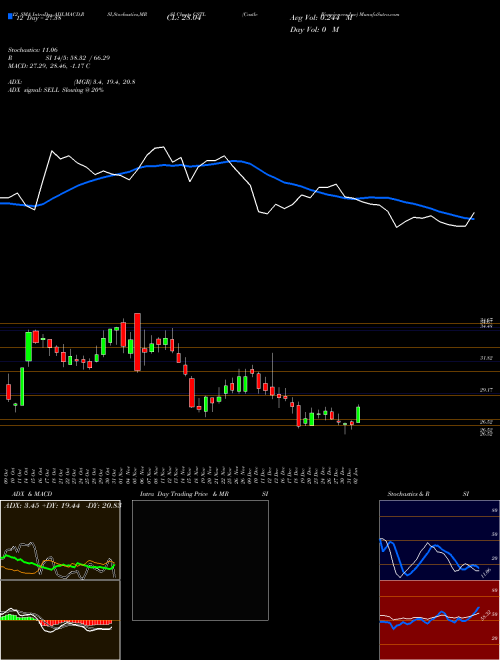Screen dimensions: 500x660
Task: Click the '(MGR) 3.4, 19.4, 20.8' ADX values
Action: (x=104, y=82)
